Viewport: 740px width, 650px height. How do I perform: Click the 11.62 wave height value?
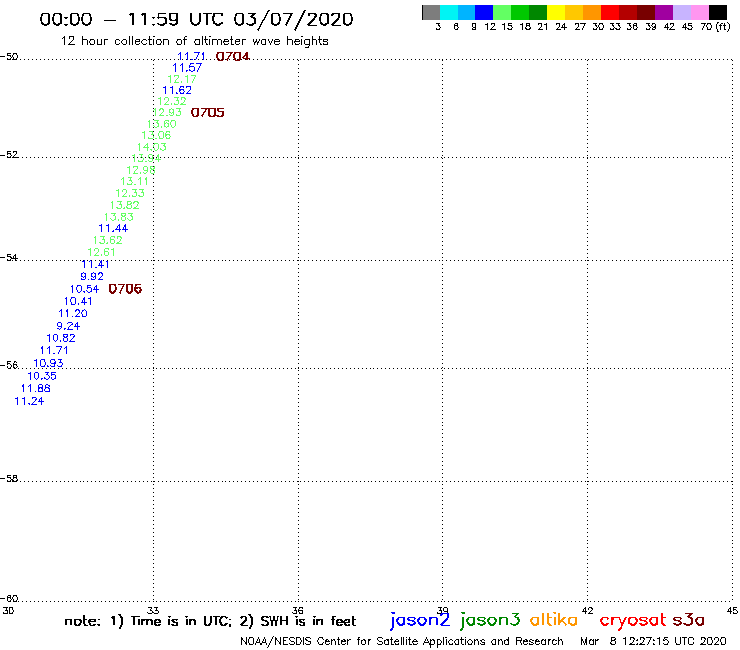[177, 90]
